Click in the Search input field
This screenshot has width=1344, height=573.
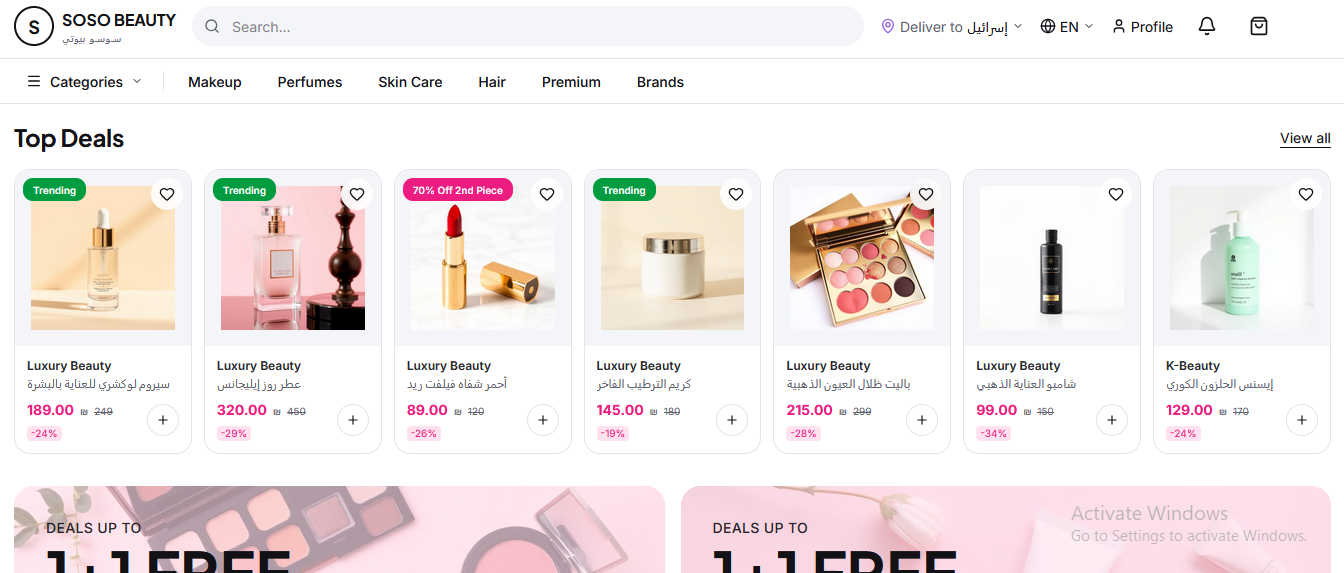528,27
